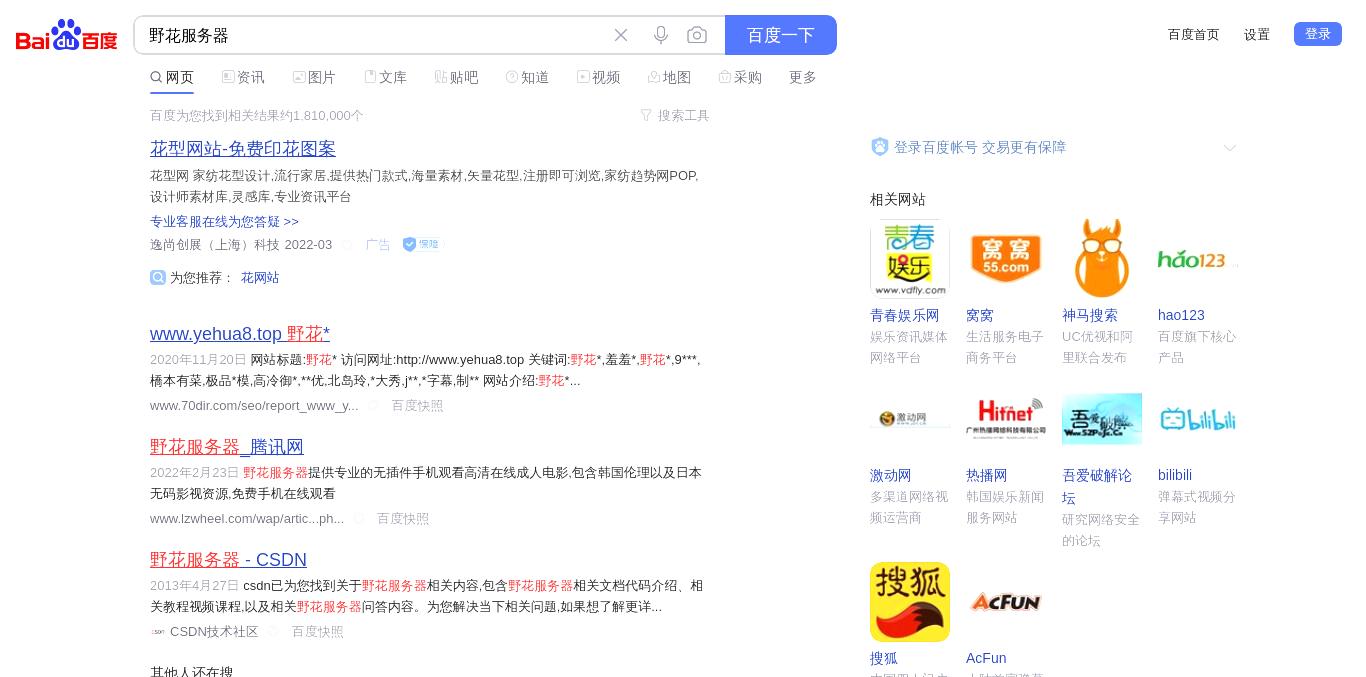Screen dimensions: 1366x677
Task: Open 吾爱破解论坛 text link
Action: tap(1097, 486)
